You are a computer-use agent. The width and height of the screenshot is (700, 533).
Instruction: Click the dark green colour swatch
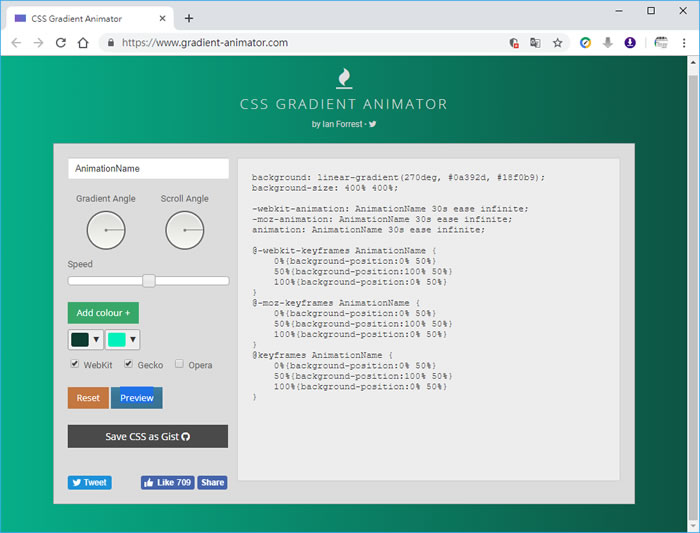[x=80, y=340]
